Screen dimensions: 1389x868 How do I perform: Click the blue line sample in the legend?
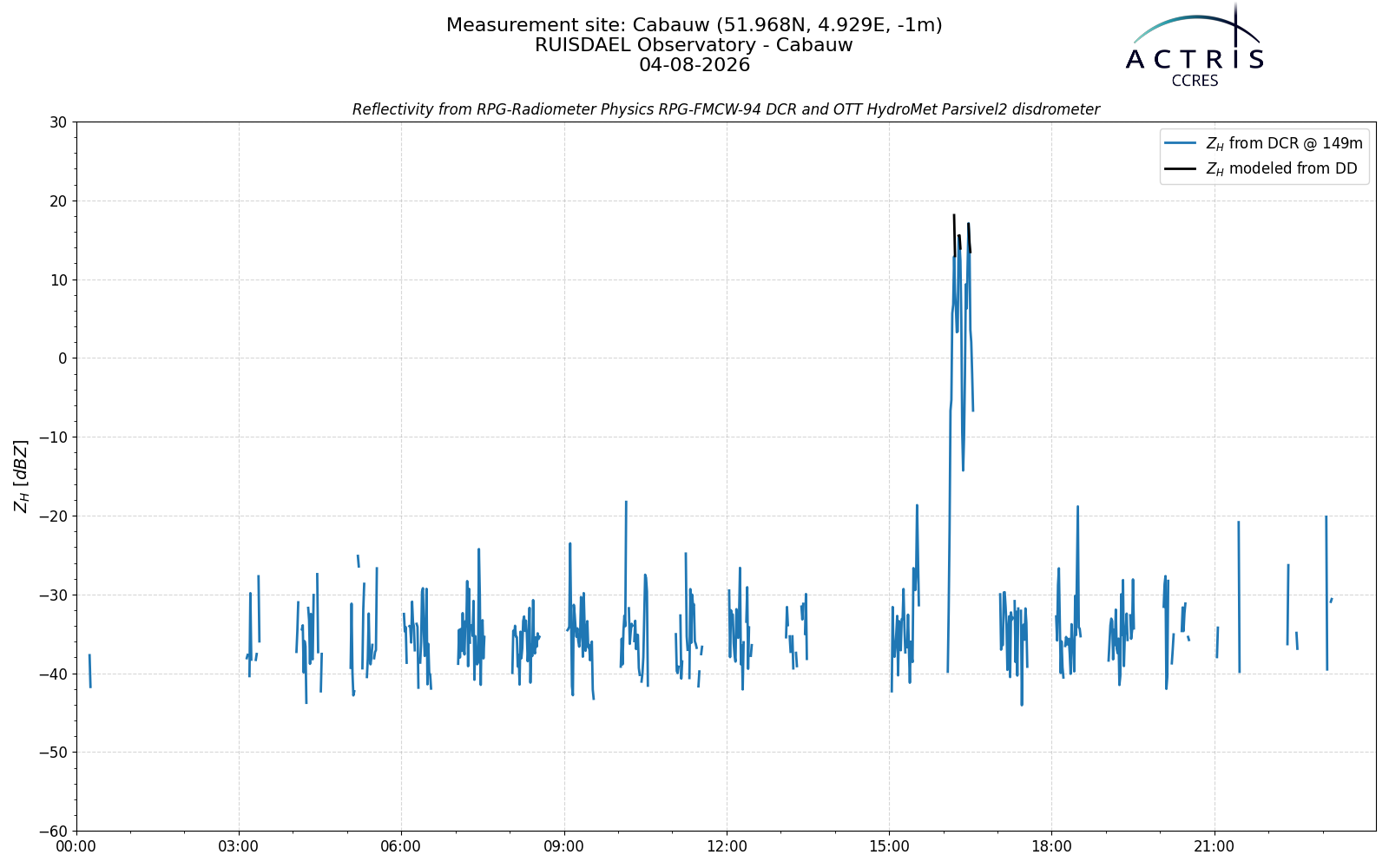click(x=1181, y=143)
